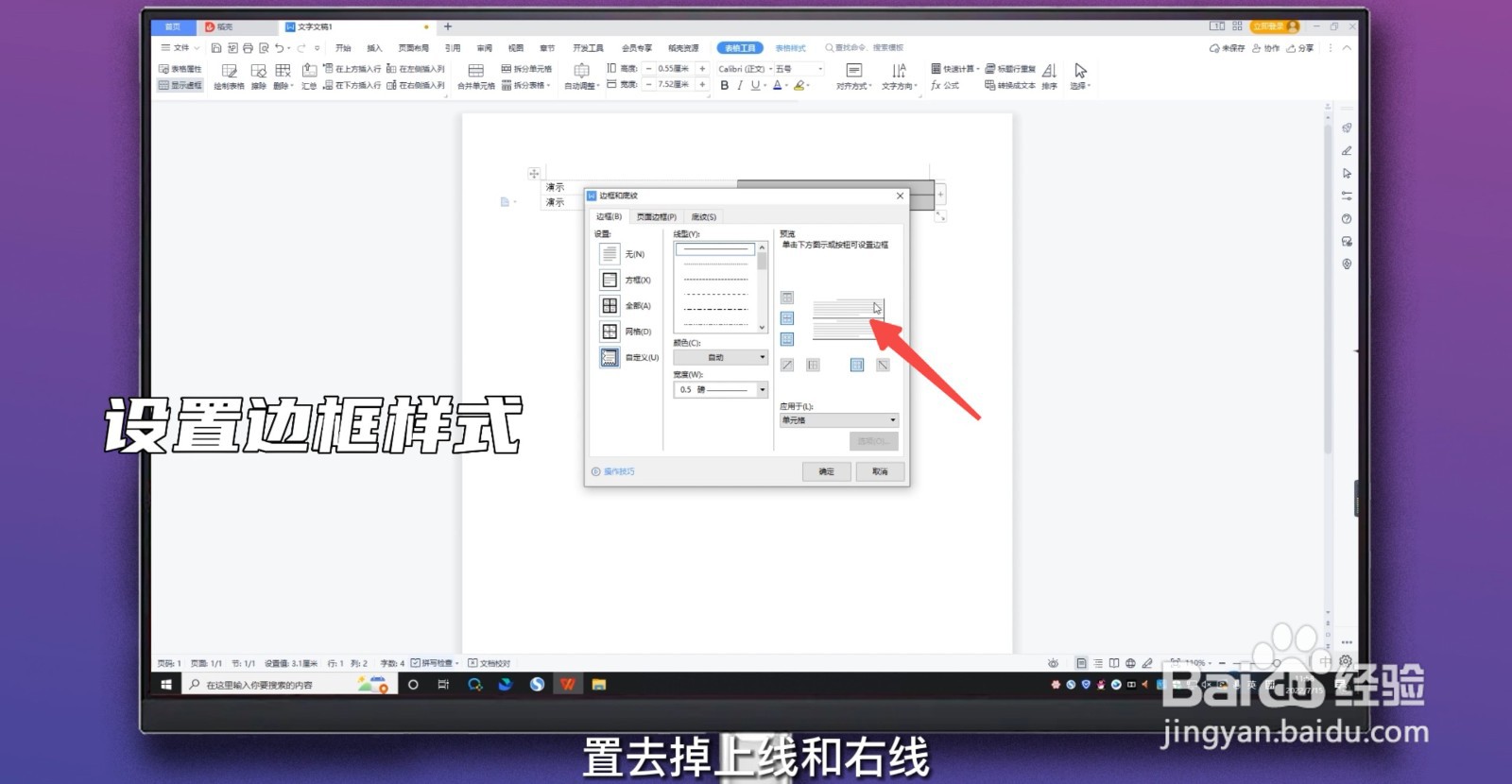Open the 颜色(C) color dropdown

[720, 357]
